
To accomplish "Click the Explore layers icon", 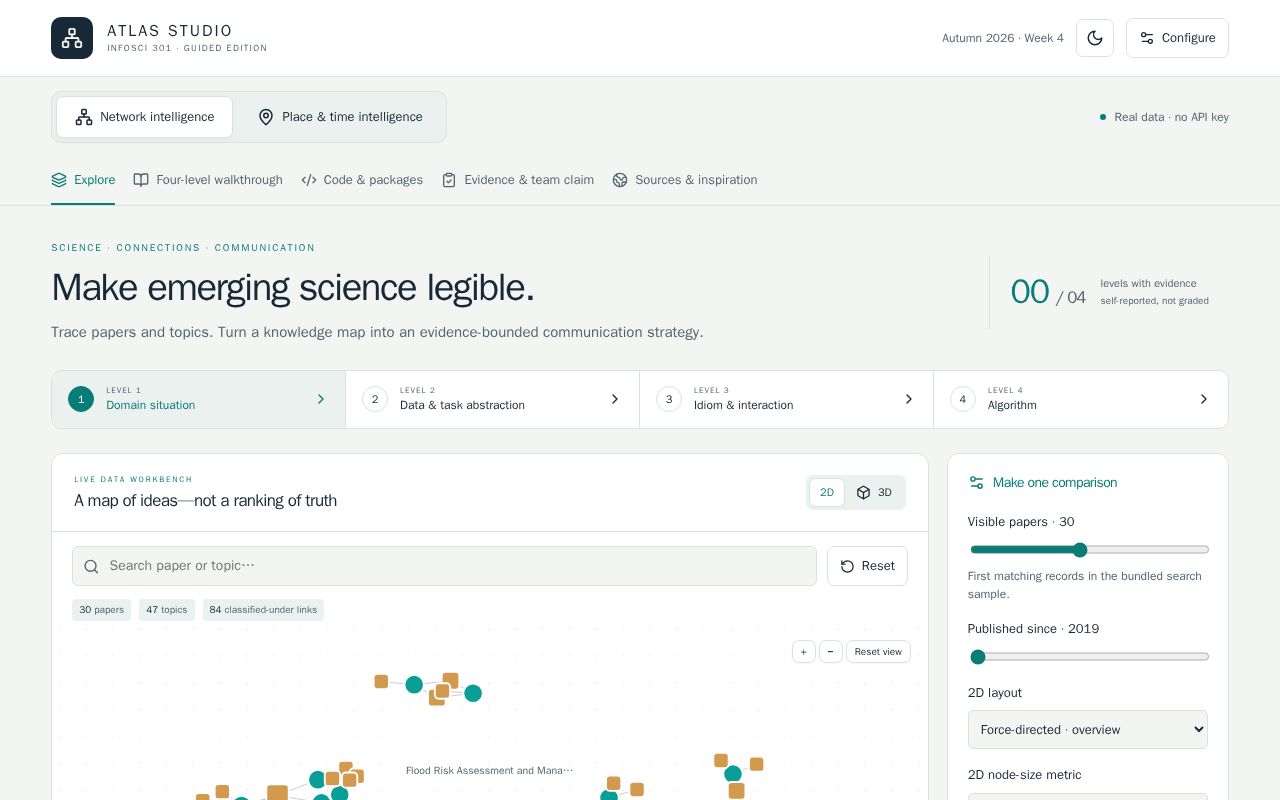I will pyautogui.click(x=59, y=180).
